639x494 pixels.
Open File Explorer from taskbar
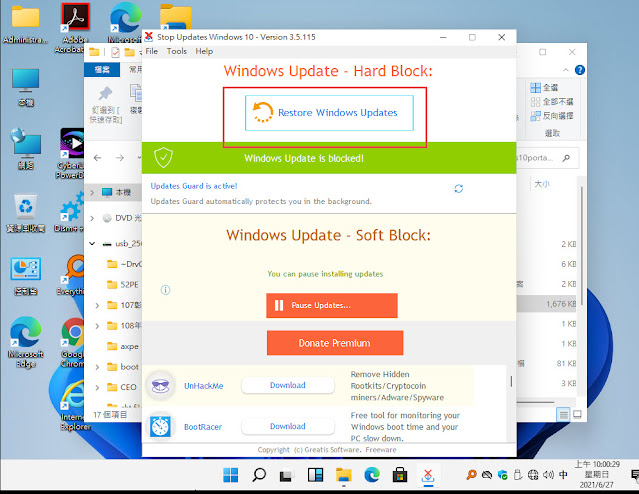[344, 475]
